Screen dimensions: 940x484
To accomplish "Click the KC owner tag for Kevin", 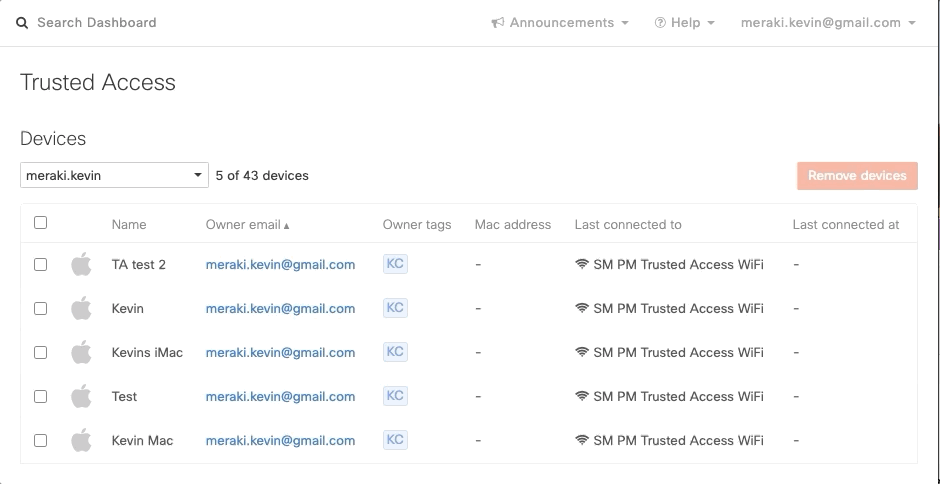I will coord(395,308).
